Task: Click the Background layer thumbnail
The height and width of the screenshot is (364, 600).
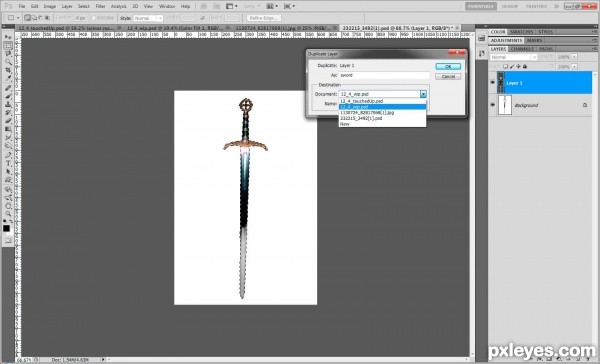Action: coord(505,105)
